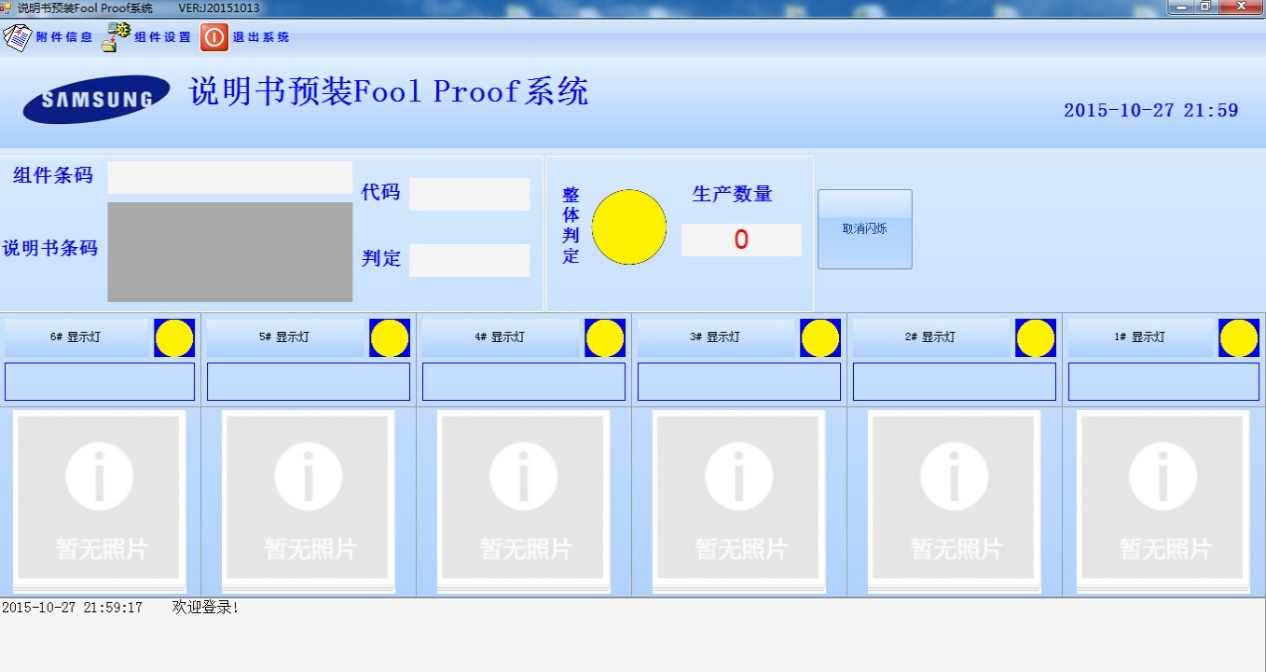Viewport: 1266px width, 672px height.
Task: Click the date-time text 2015-10-27 21:59
Action: (x=1151, y=110)
